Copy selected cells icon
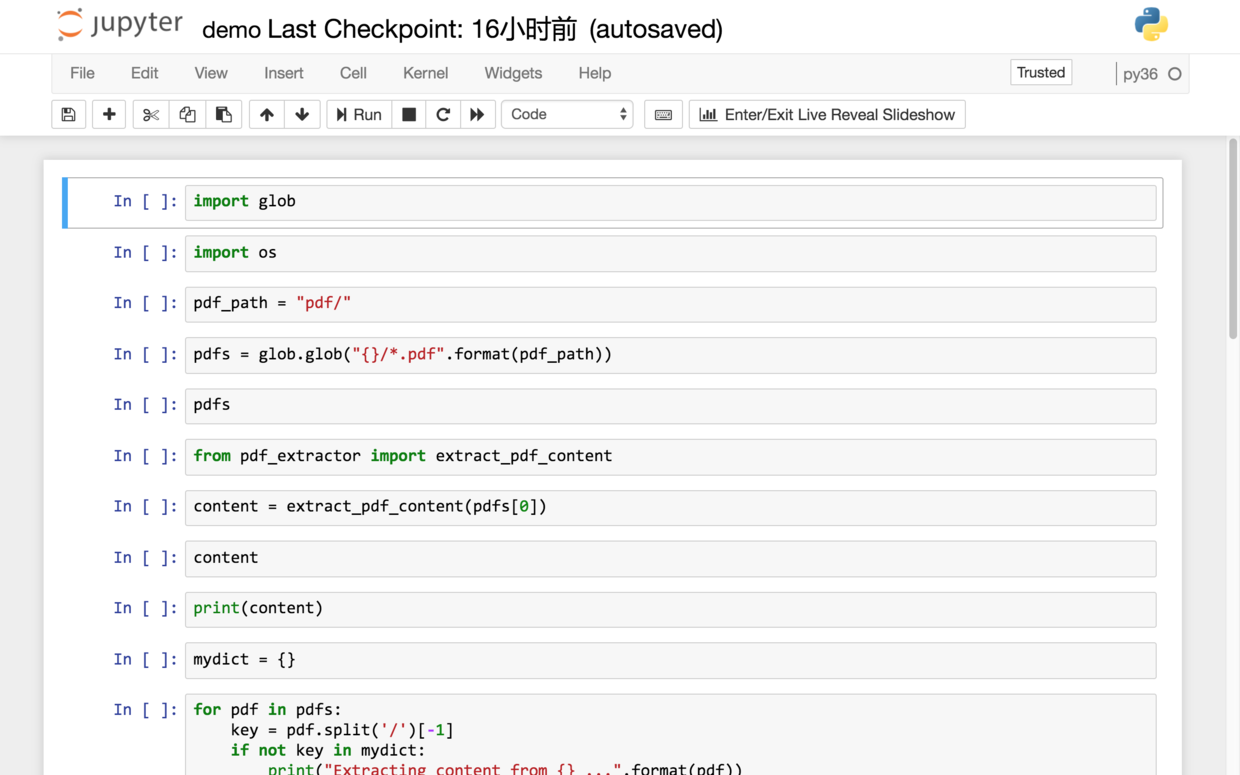This screenshot has width=1240, height=775. [187, 115]
